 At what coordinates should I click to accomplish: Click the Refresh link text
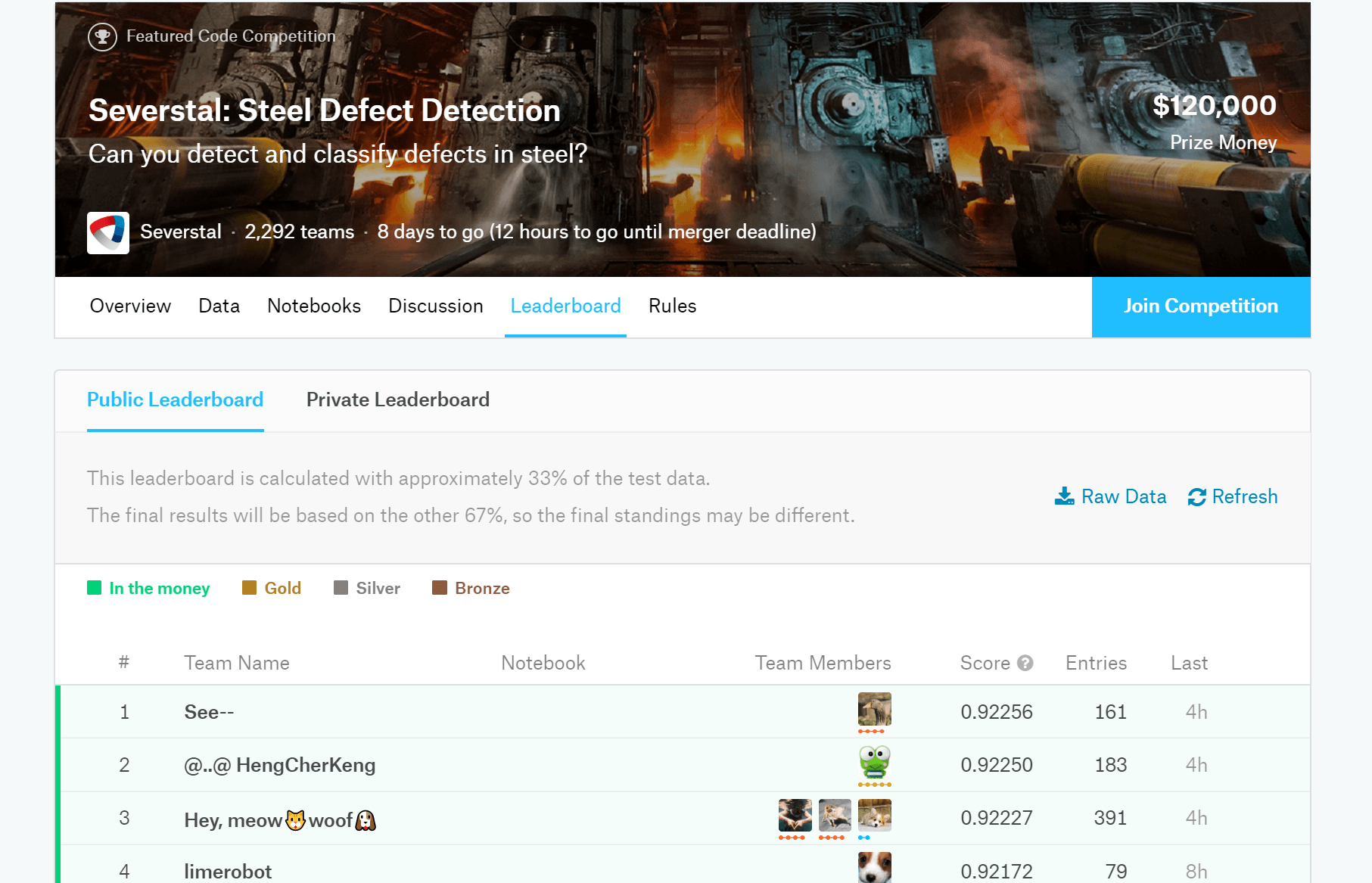click(1245, 496)
